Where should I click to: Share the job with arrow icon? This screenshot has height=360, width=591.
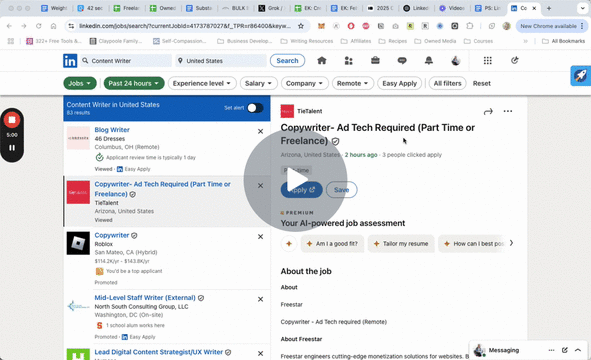(x=488, y=111)
